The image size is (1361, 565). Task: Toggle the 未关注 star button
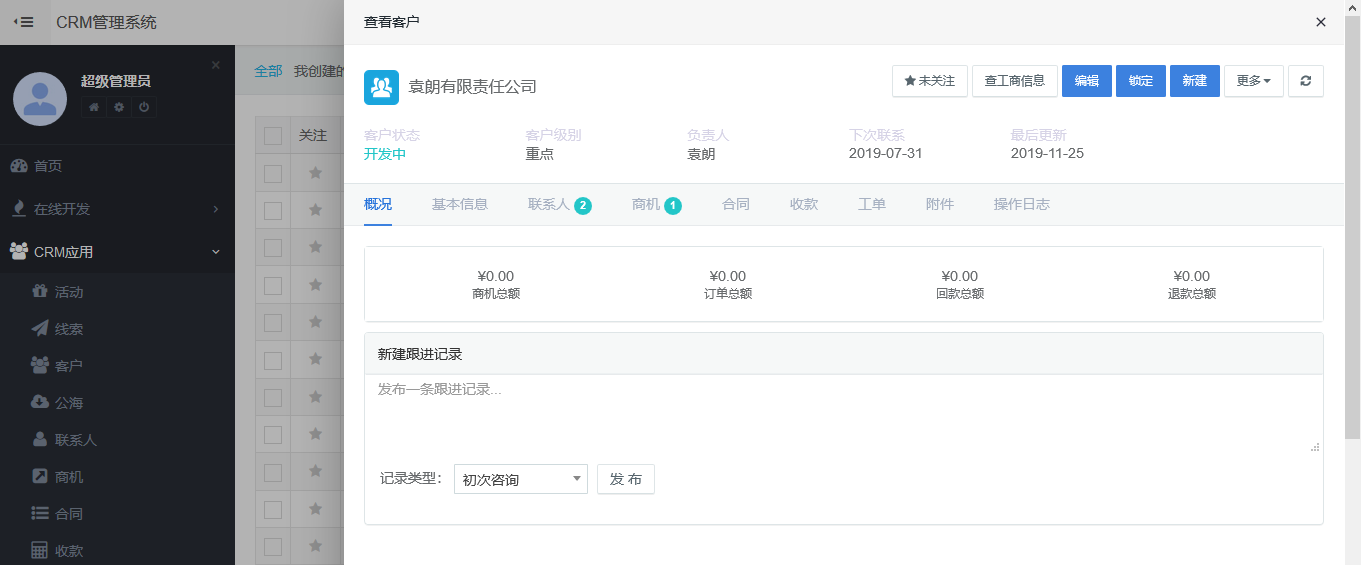929,81
